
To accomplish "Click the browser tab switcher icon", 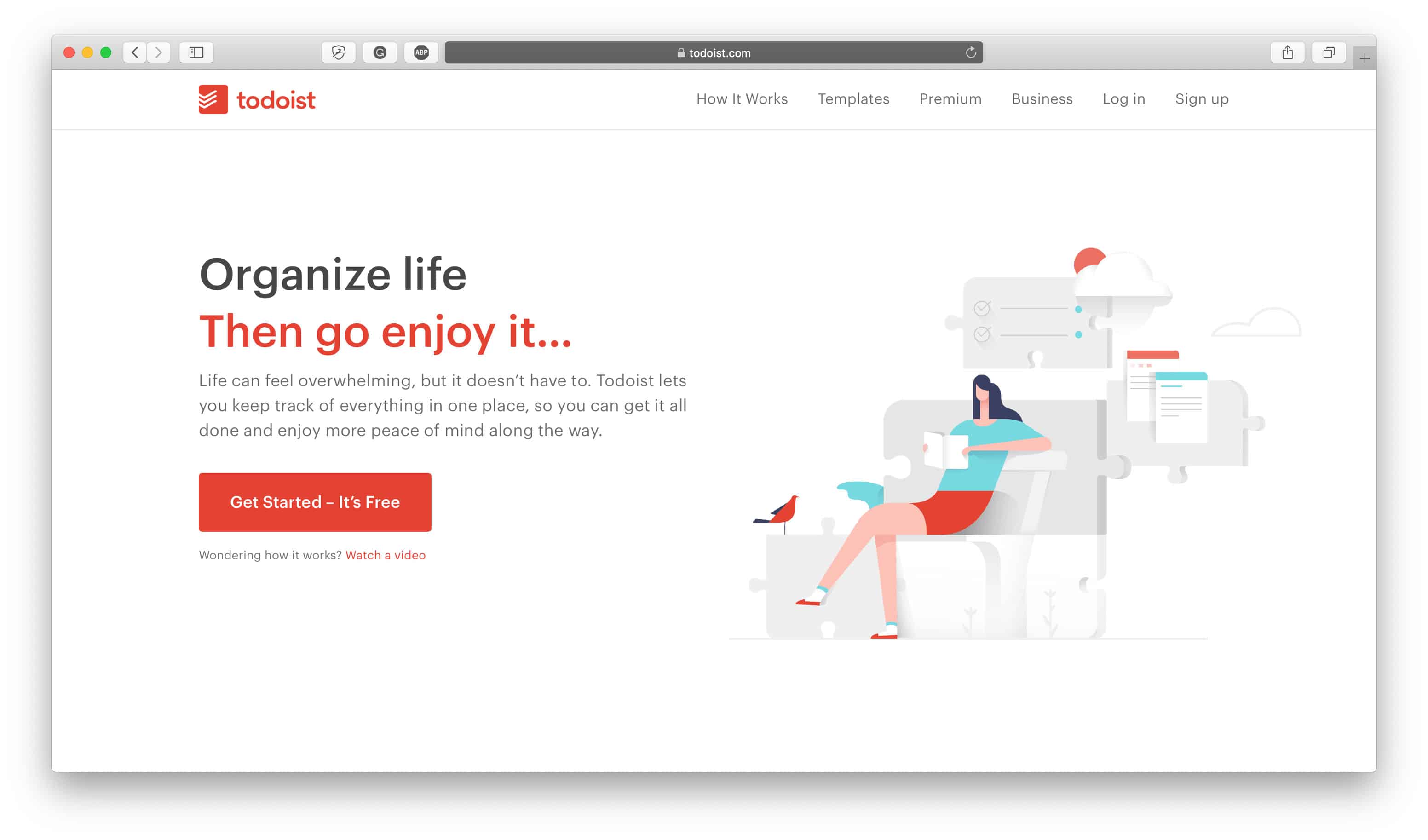I will pyautogui.click(x=1328, y=52).
